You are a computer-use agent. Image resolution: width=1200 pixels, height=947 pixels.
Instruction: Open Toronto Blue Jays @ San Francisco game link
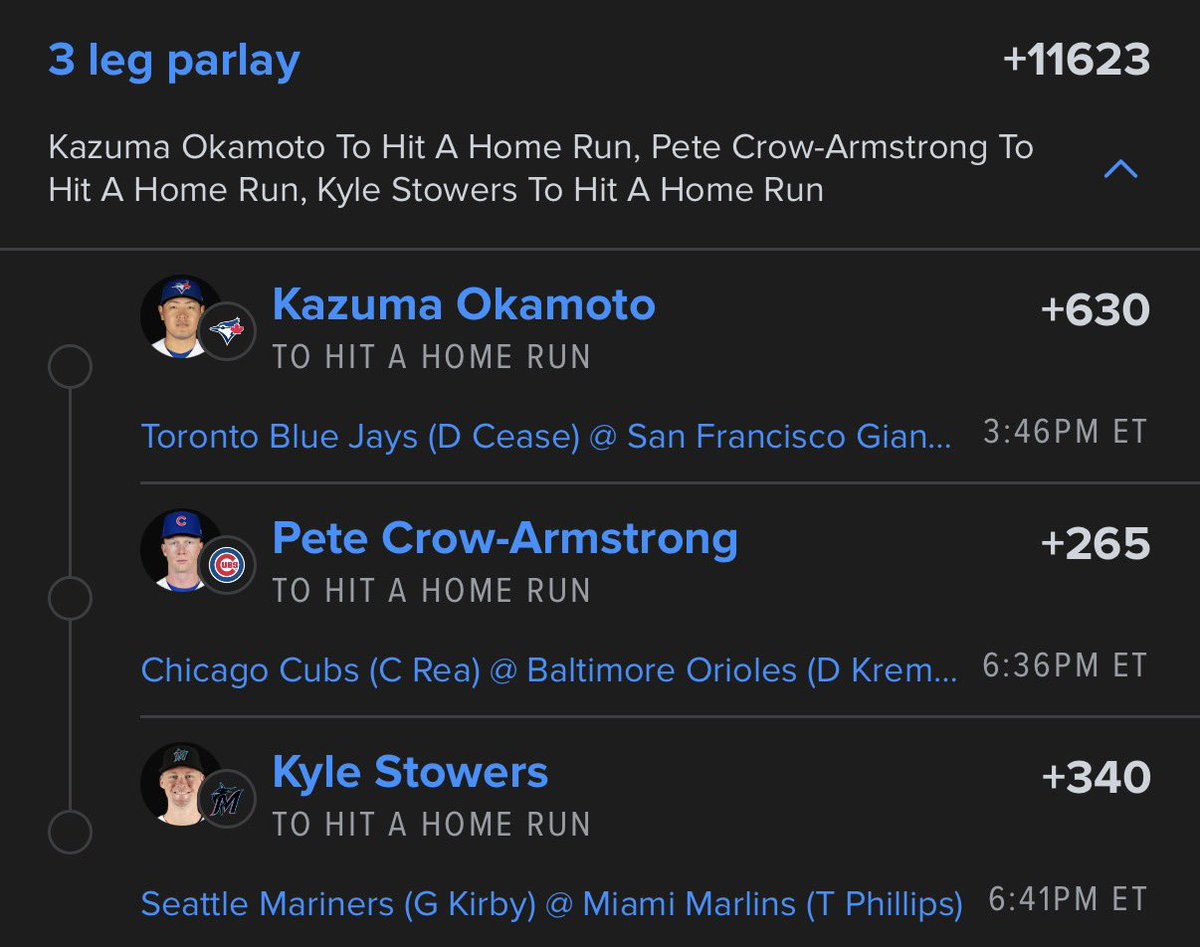pyautogui.click(x=547, y=436)
